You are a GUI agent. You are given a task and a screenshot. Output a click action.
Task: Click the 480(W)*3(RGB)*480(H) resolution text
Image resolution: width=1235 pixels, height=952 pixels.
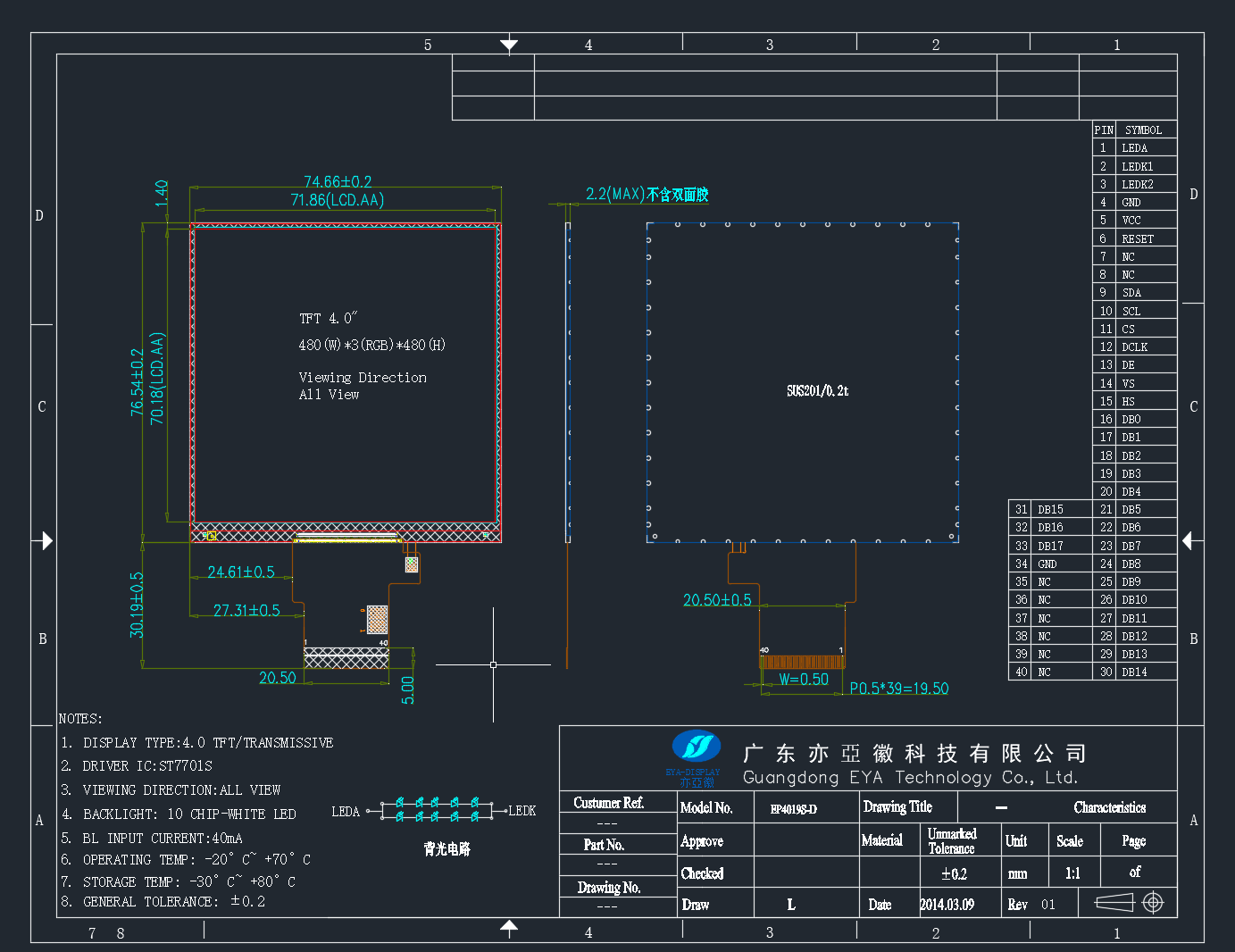point(371,345)
